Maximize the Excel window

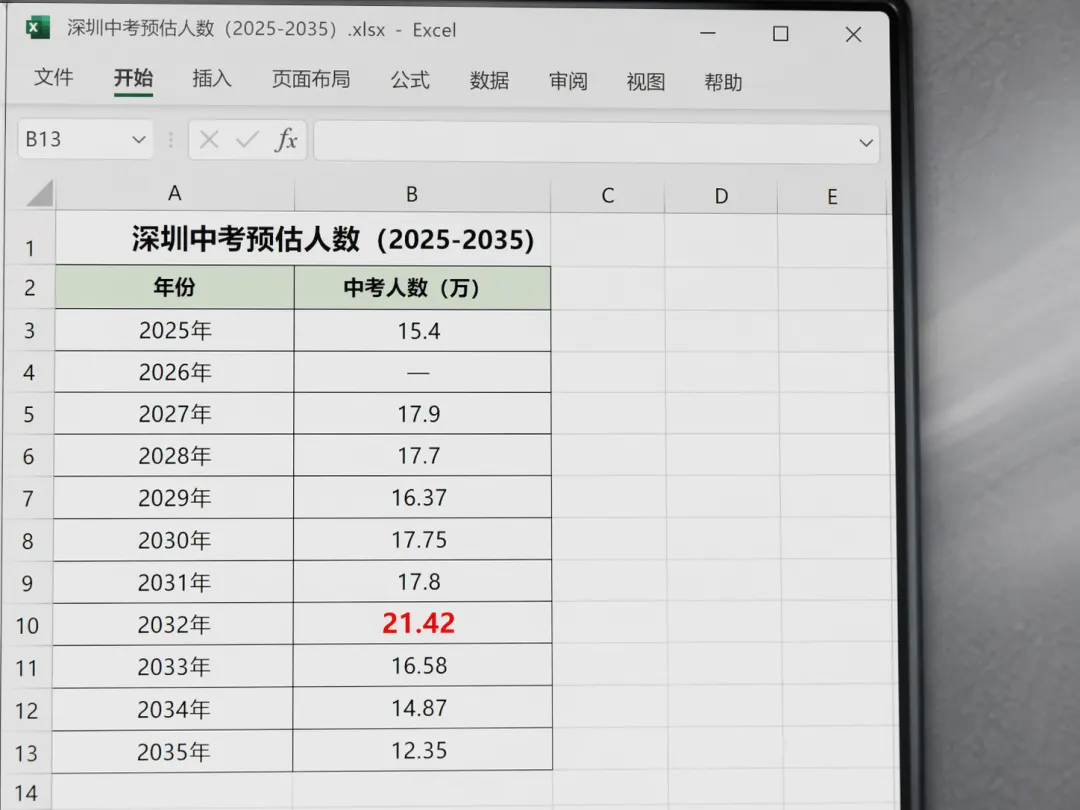click(x=780, y=34)
